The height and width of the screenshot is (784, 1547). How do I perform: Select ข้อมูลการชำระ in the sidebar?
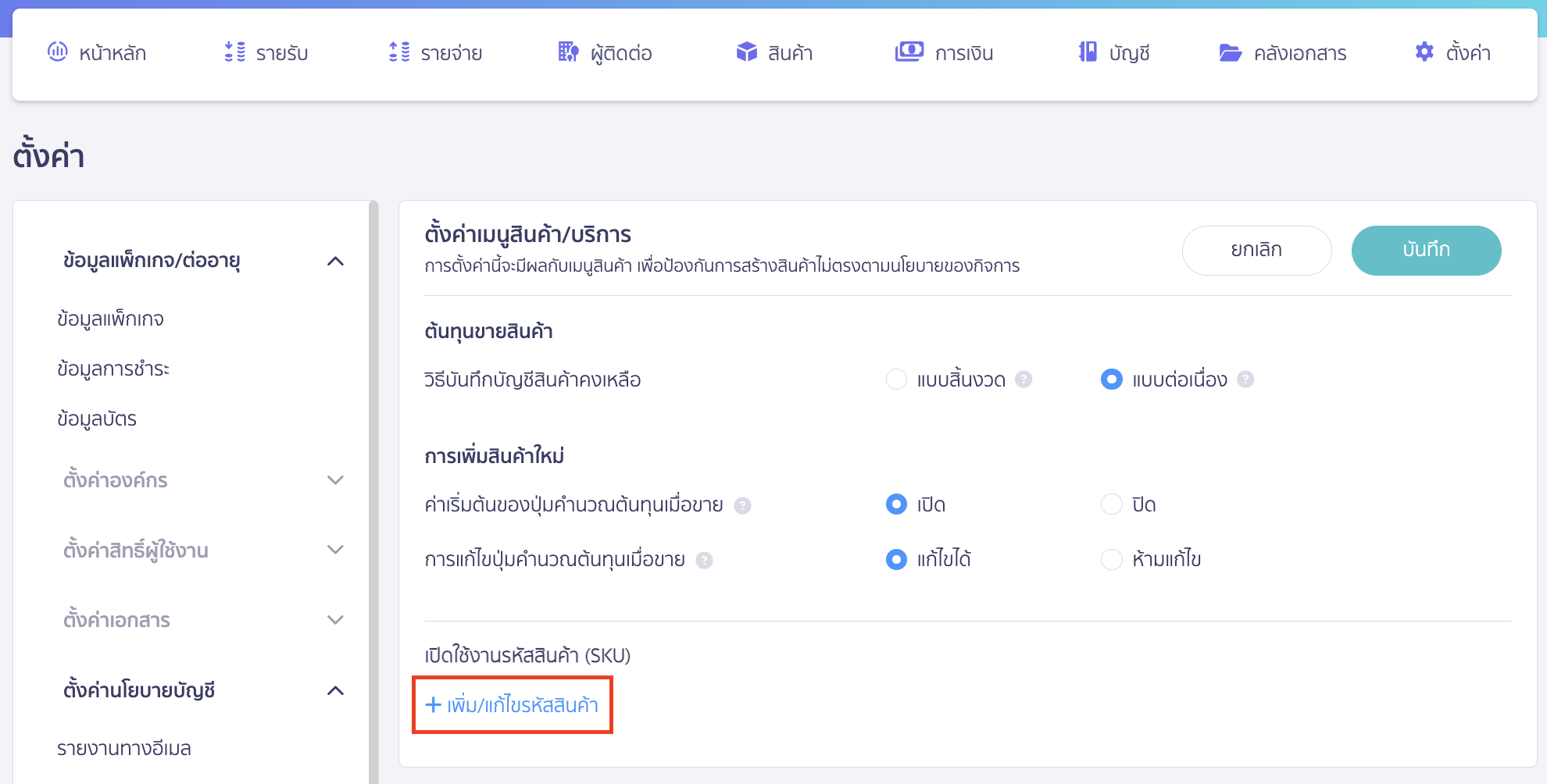click(x=114, y=369)
